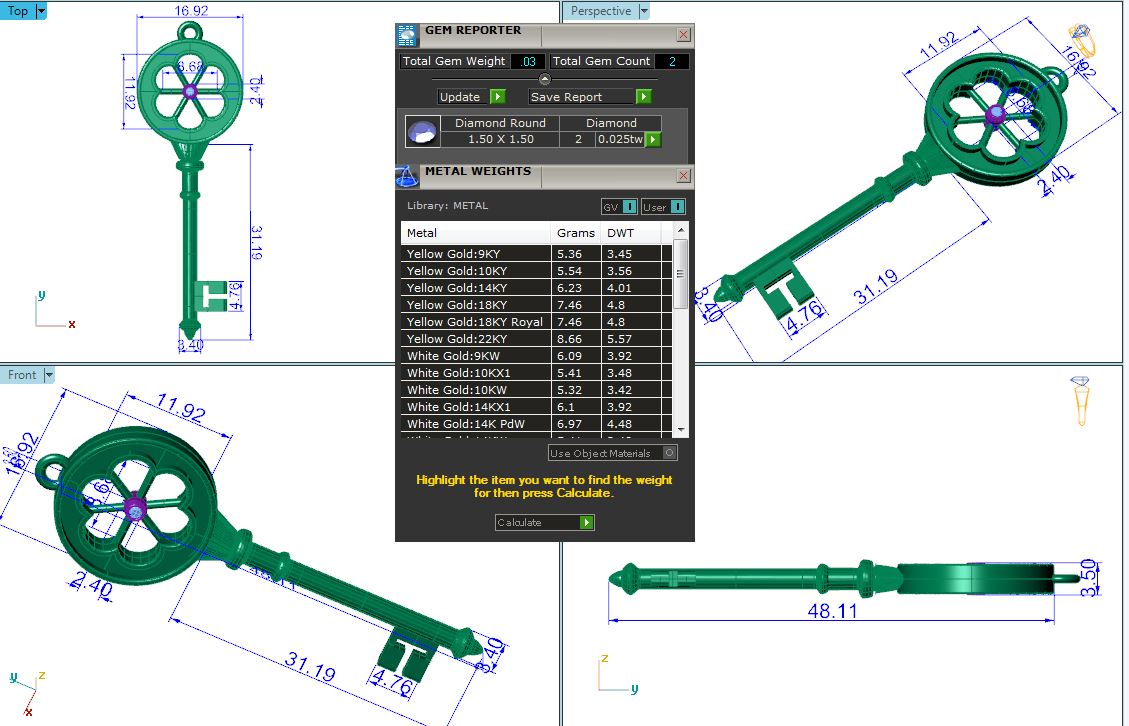
Task: Click the green arrow beside Update
Action: click(x=497, y=97)
